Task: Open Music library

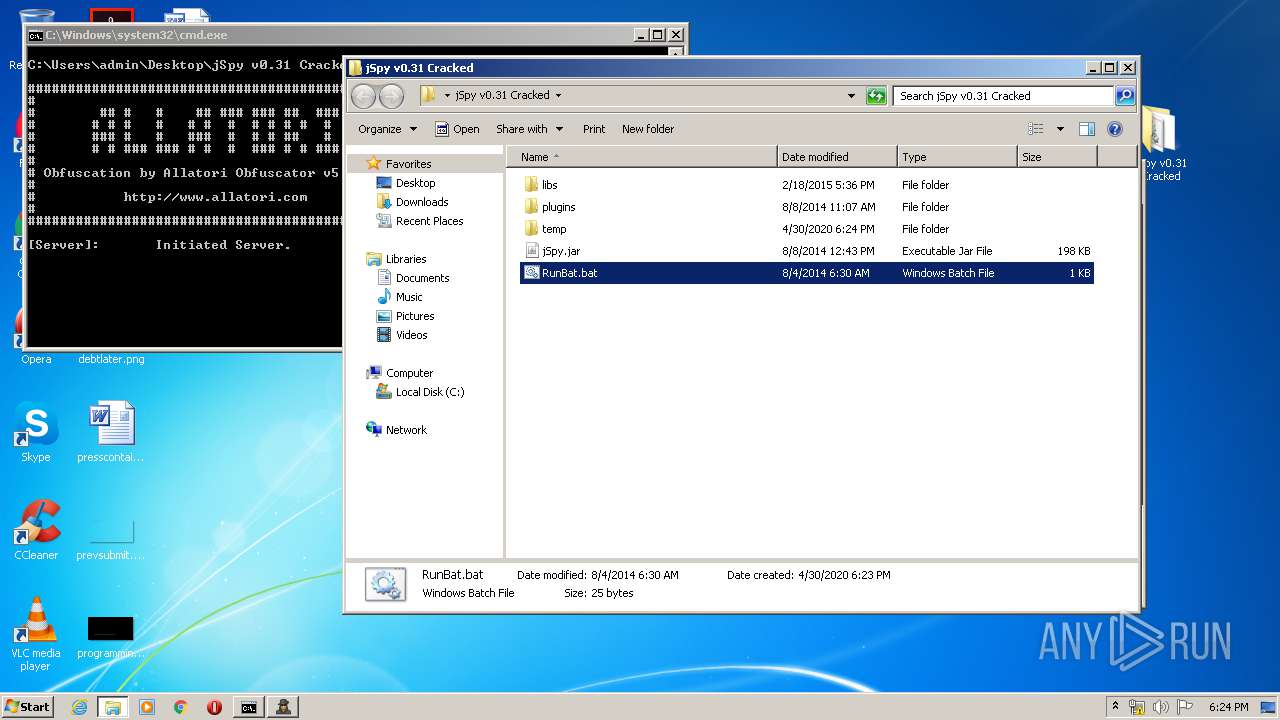Action: pos(409,297)
